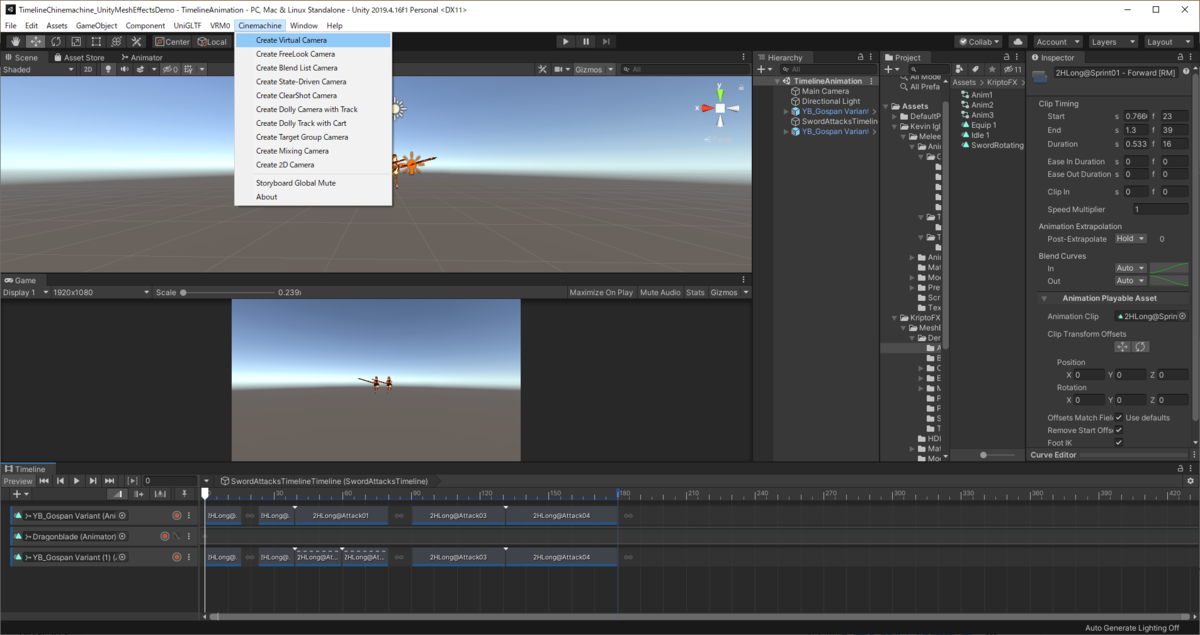Switch to the Asset Store tab
The width and height of the screenshot is (1200, 635).
coord(79,58)
